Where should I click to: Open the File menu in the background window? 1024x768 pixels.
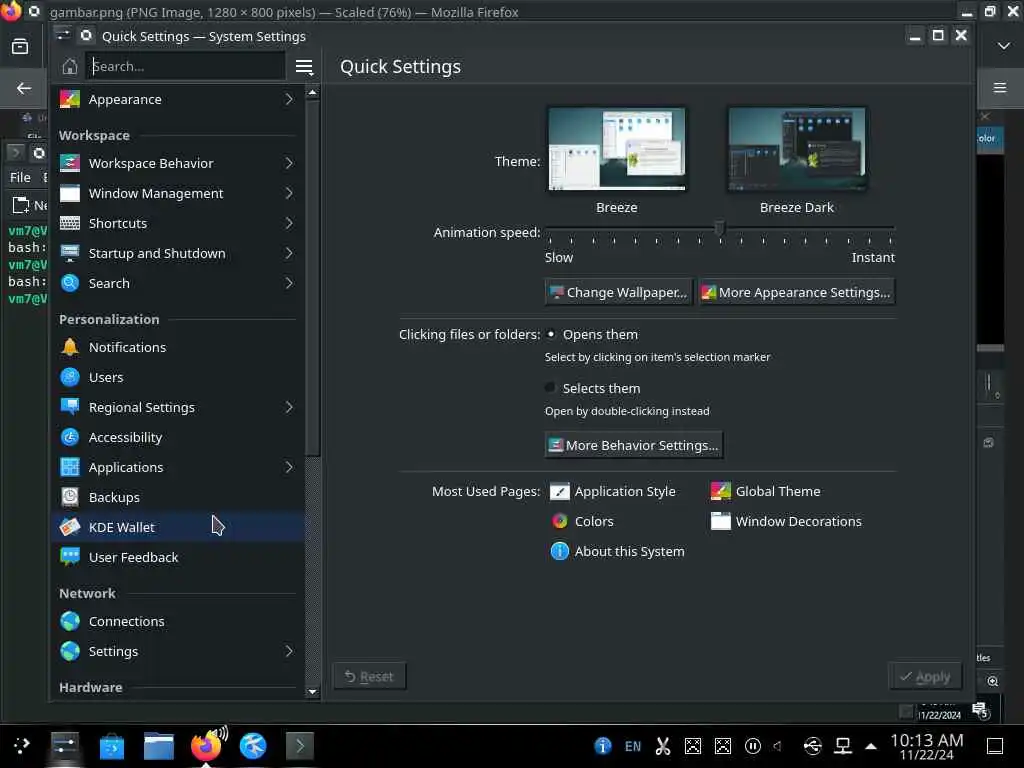pos(20,178)
